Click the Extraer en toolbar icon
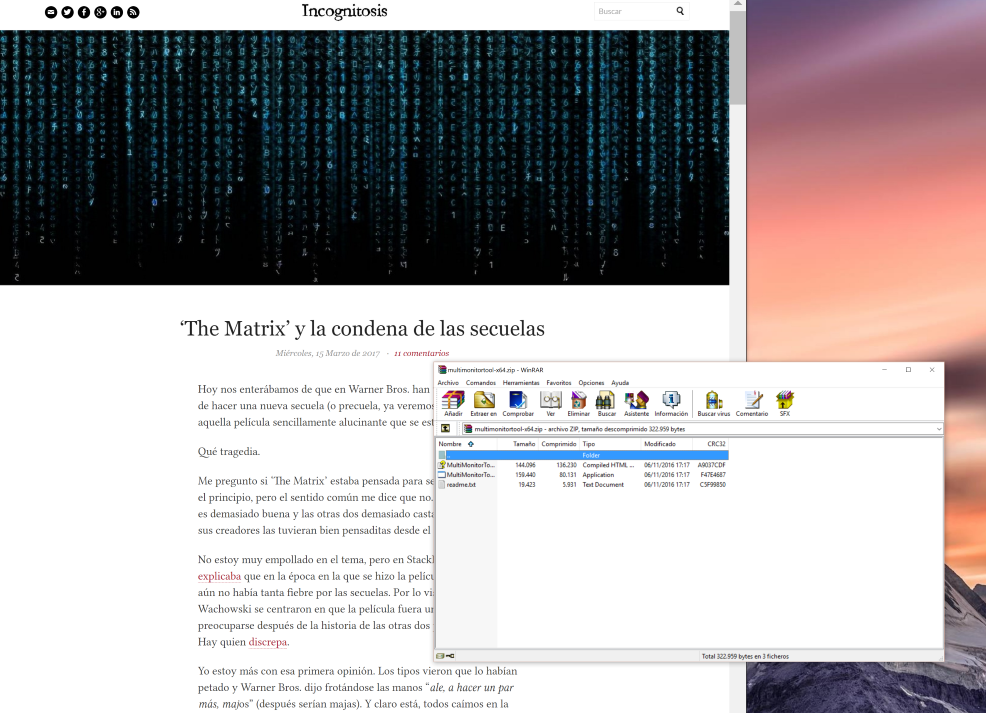Screen dimensions: 986x713 tap(485, 403)
